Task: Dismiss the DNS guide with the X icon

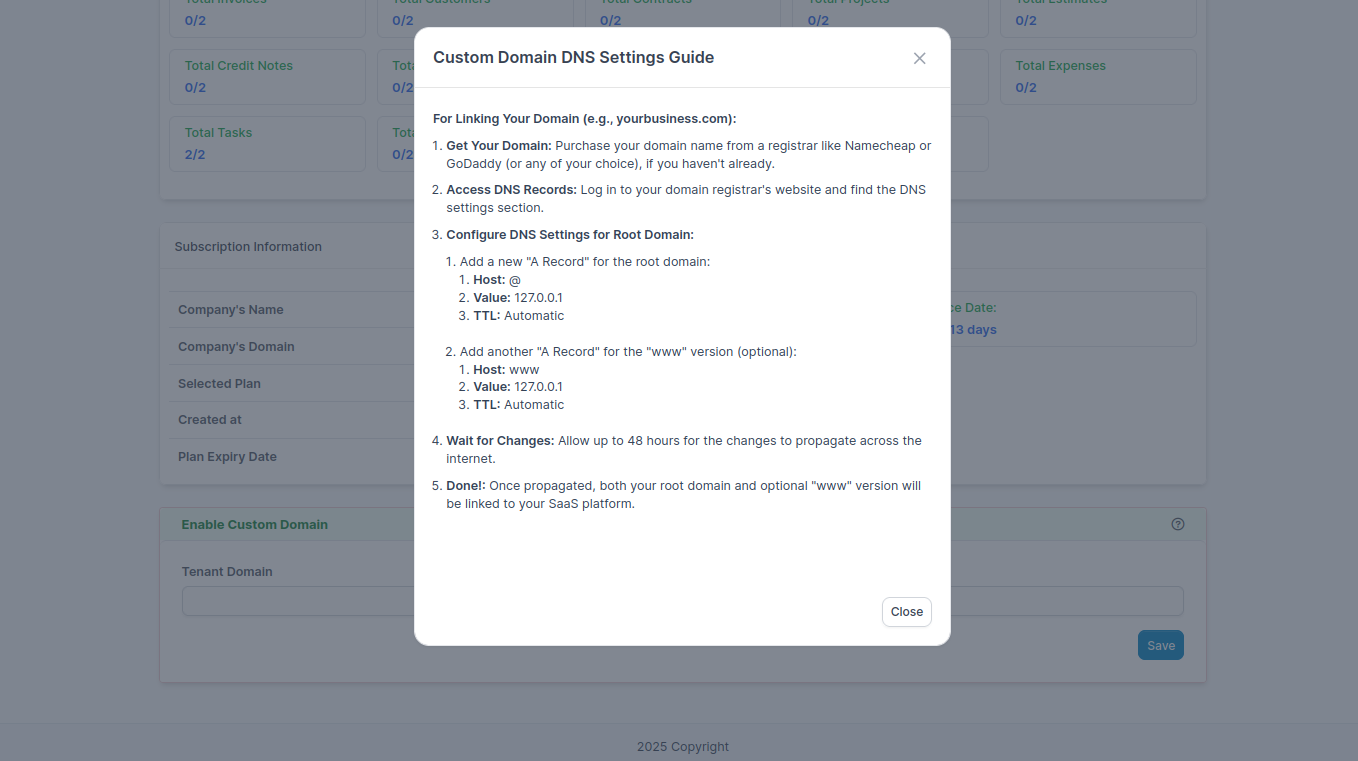Action: [919, 58]
